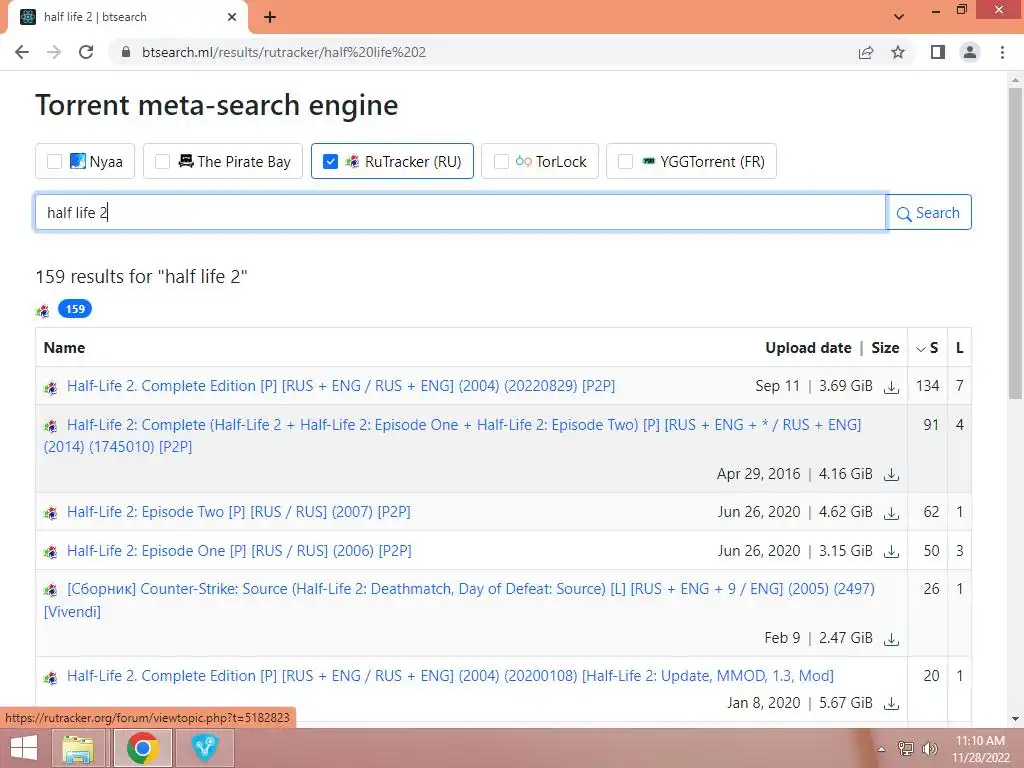
Task: Open a new browser tab
Action: [x=270, y=17]
